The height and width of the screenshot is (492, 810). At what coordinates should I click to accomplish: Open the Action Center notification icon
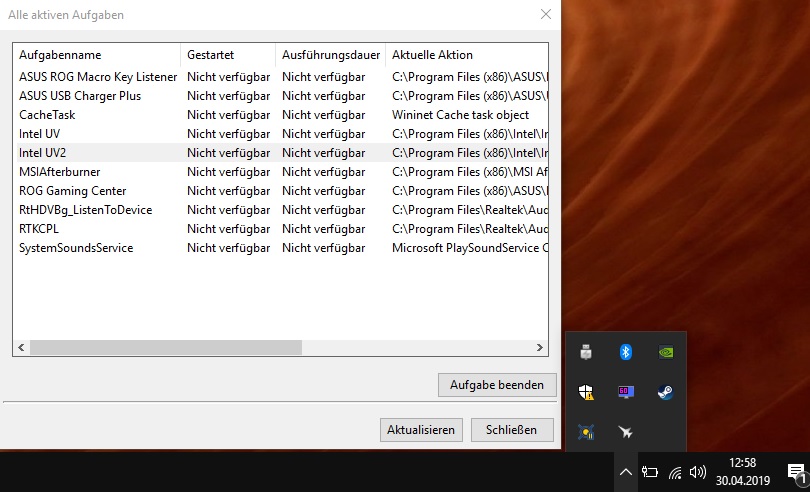(797, 472)
